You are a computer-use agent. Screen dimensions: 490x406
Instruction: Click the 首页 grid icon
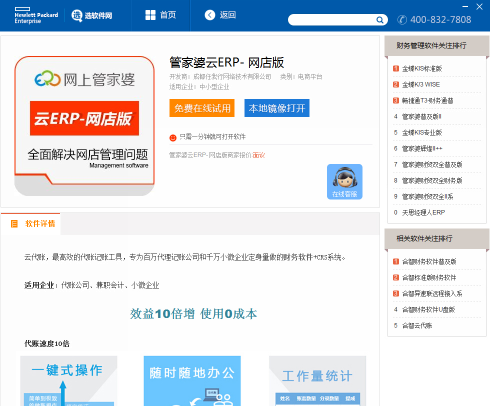[150, 15]
